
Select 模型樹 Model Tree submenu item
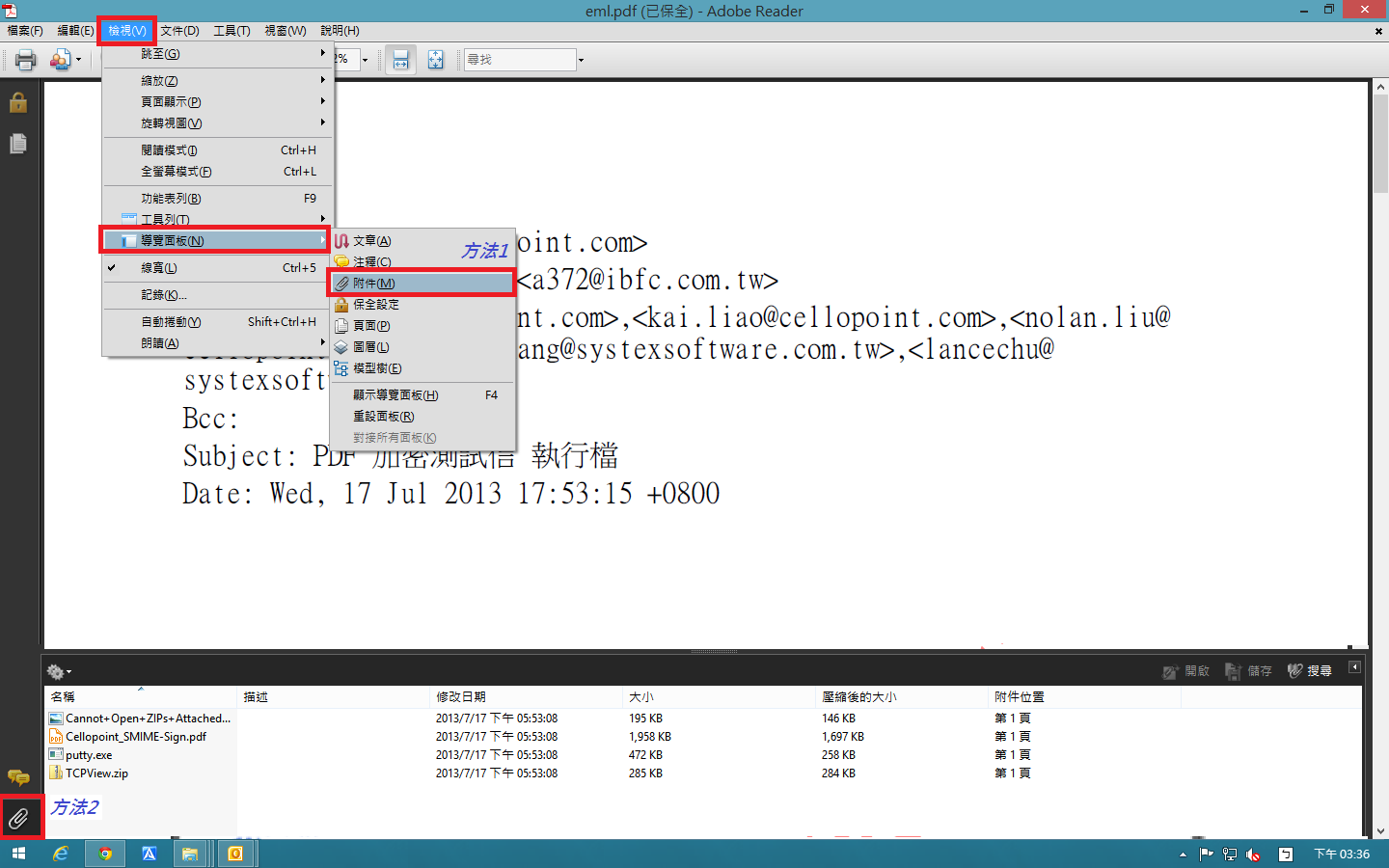click(x=422, y=368)
